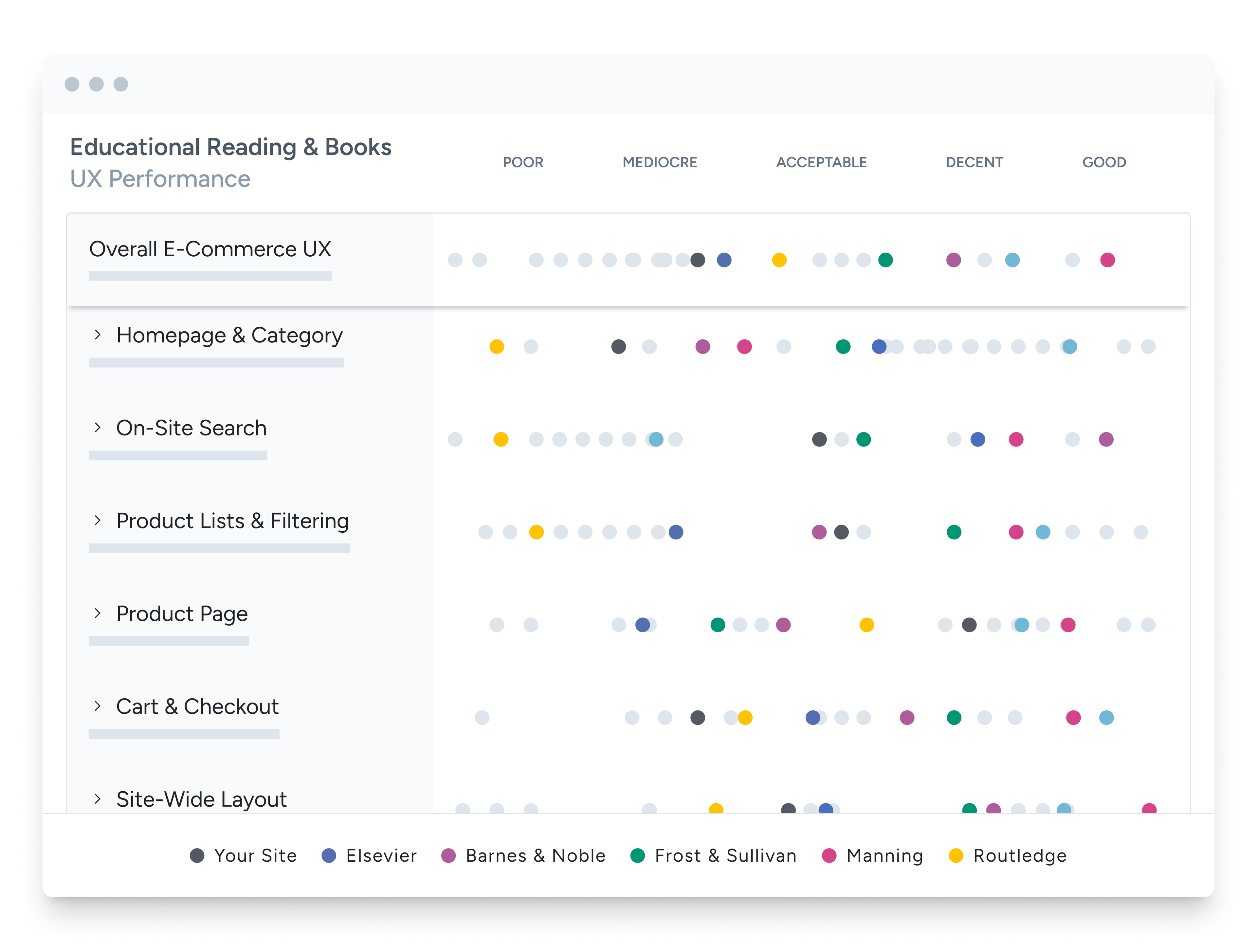This screenshot has width=1257, height=952.
Task: Click the Overall E-Commerce UX row label
Action: point(210,249)
